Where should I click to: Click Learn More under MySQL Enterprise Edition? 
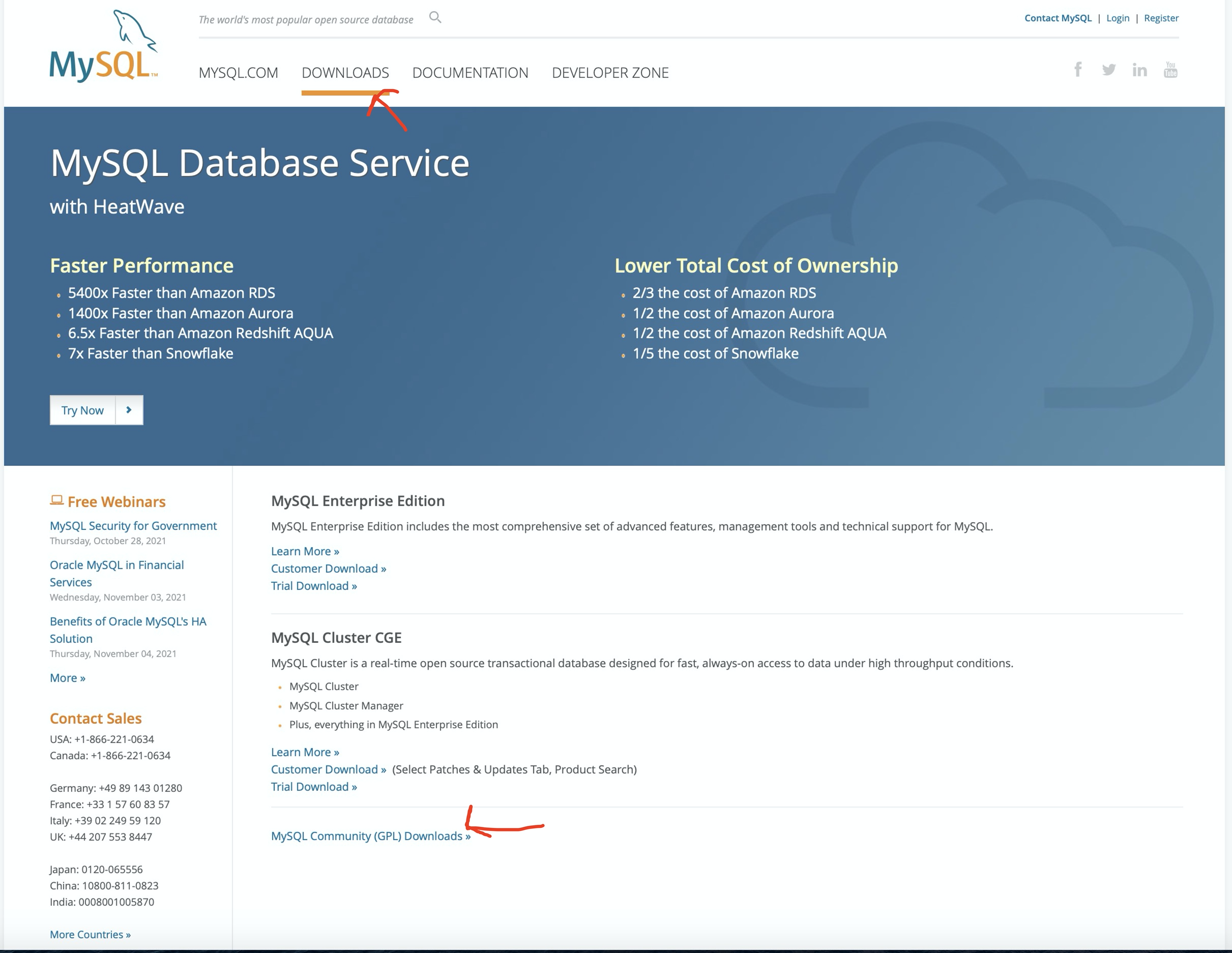click(305, 551)
